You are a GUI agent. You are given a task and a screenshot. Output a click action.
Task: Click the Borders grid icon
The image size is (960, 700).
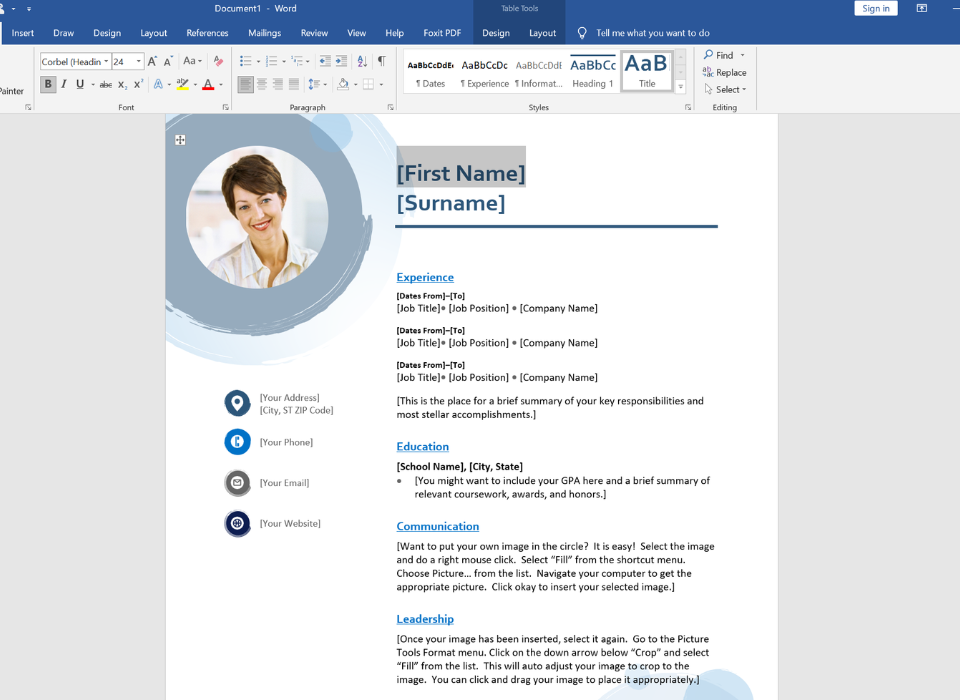[x=368, y=85]
